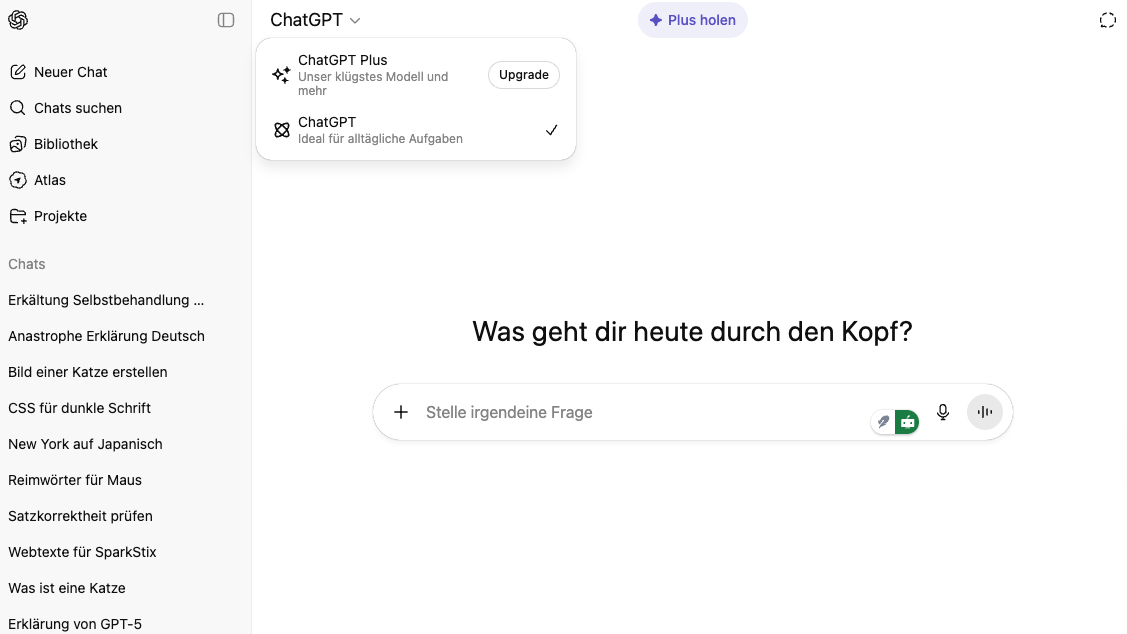Open the attachment plus button in prompt bar

tap(401, 411)
